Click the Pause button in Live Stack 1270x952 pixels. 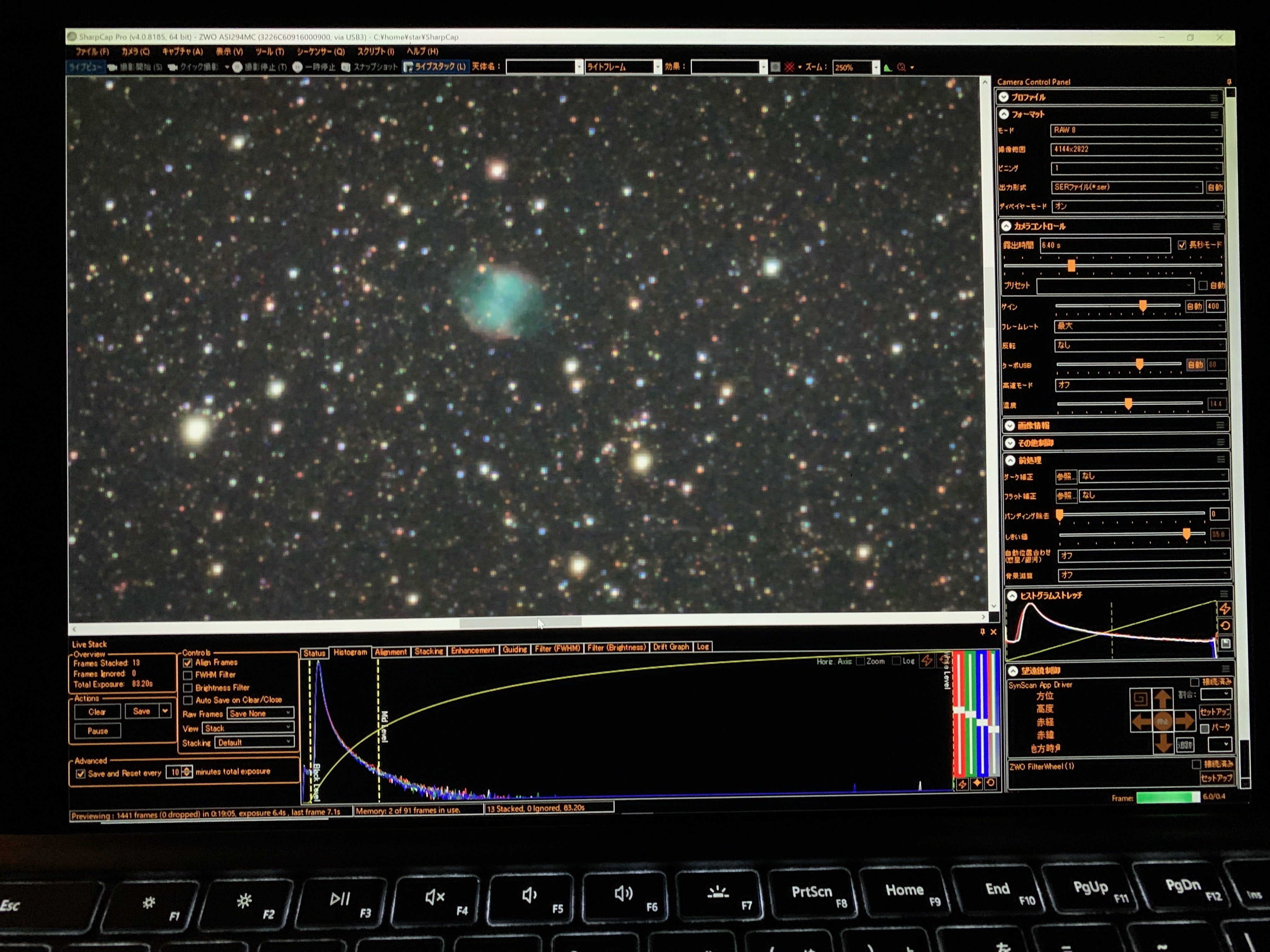click(x=98, y=730)
